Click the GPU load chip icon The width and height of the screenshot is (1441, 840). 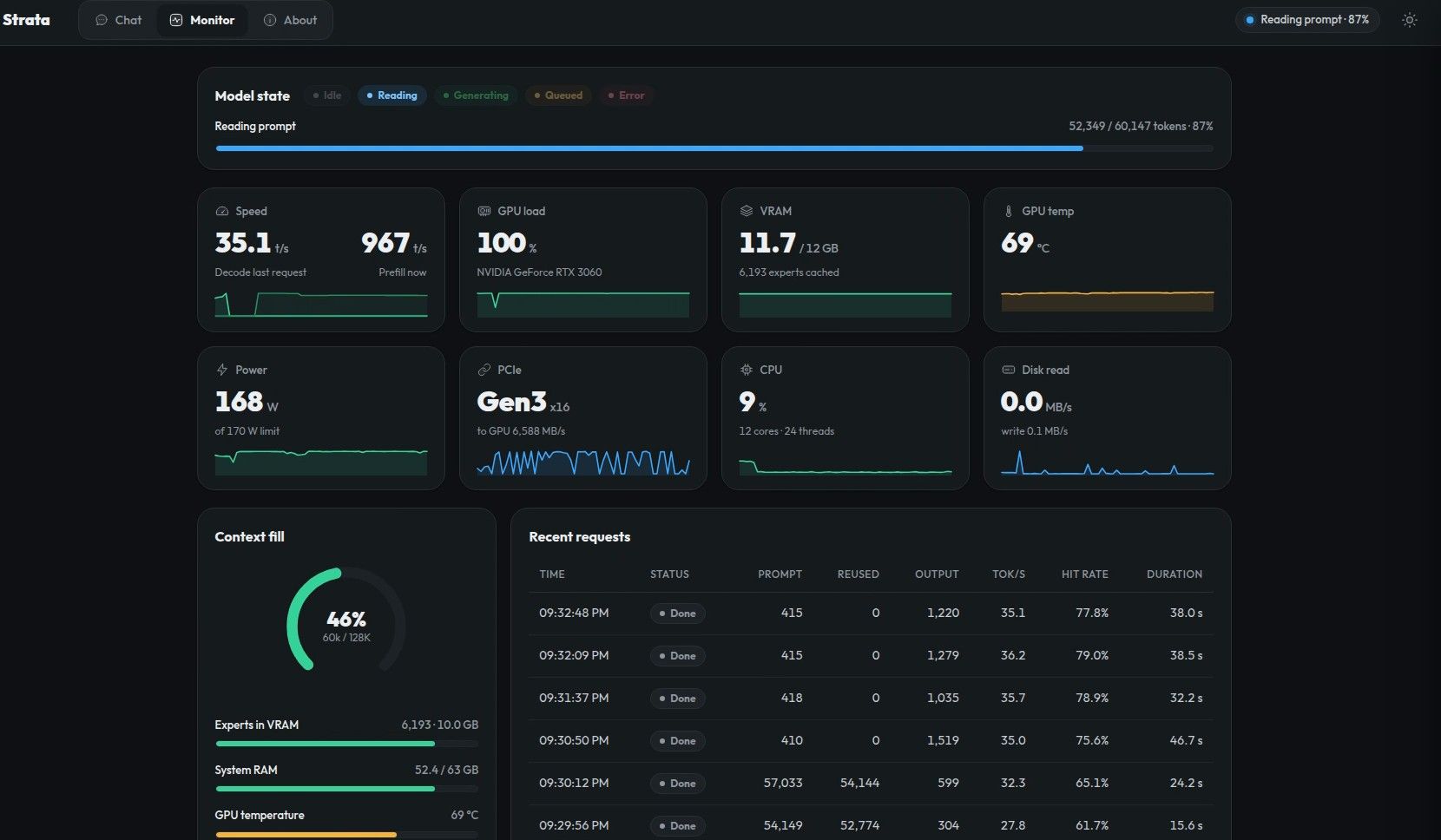(x=484, y=211)
